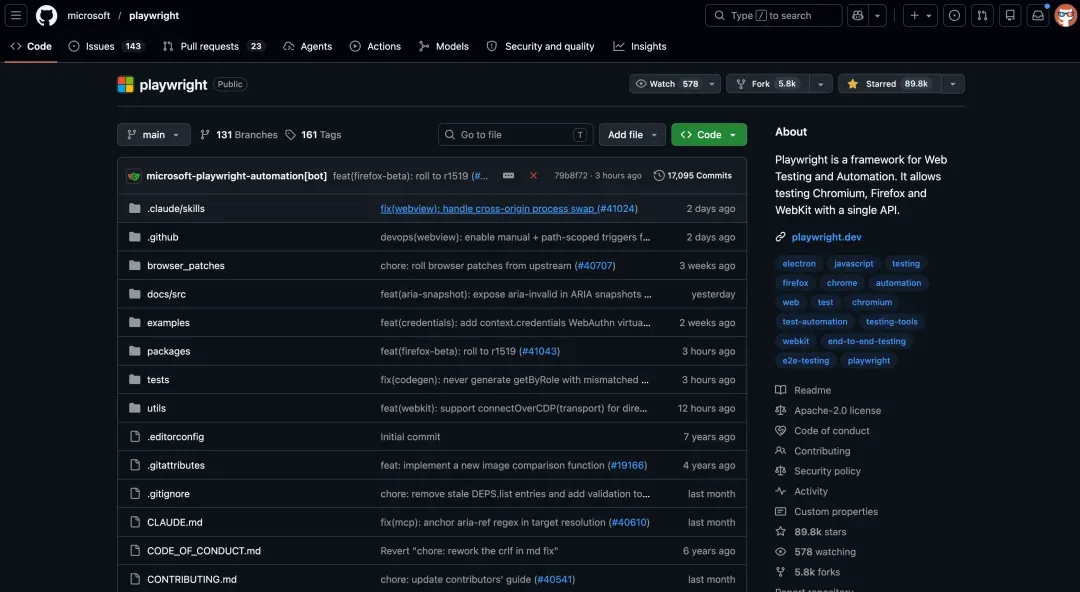This screenshot has width=1080, height=592.
Task: View the 17,095 Commits history
Action: [692, 176]
